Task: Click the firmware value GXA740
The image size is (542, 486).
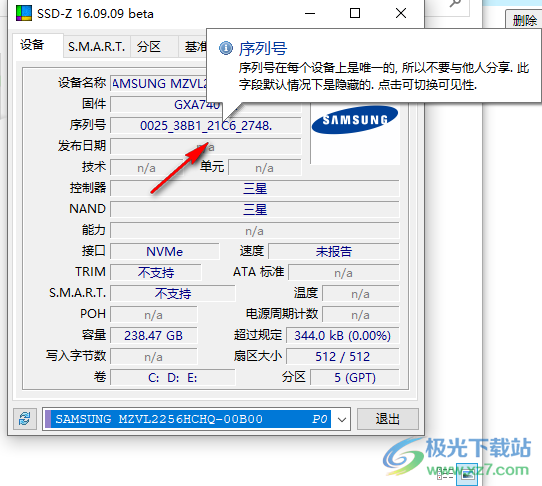Action: click(197, 105)
